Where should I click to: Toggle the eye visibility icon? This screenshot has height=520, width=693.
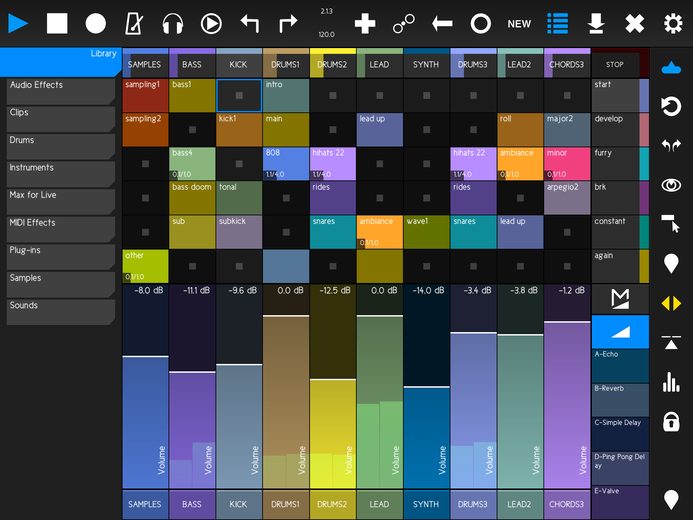(671, 185)
